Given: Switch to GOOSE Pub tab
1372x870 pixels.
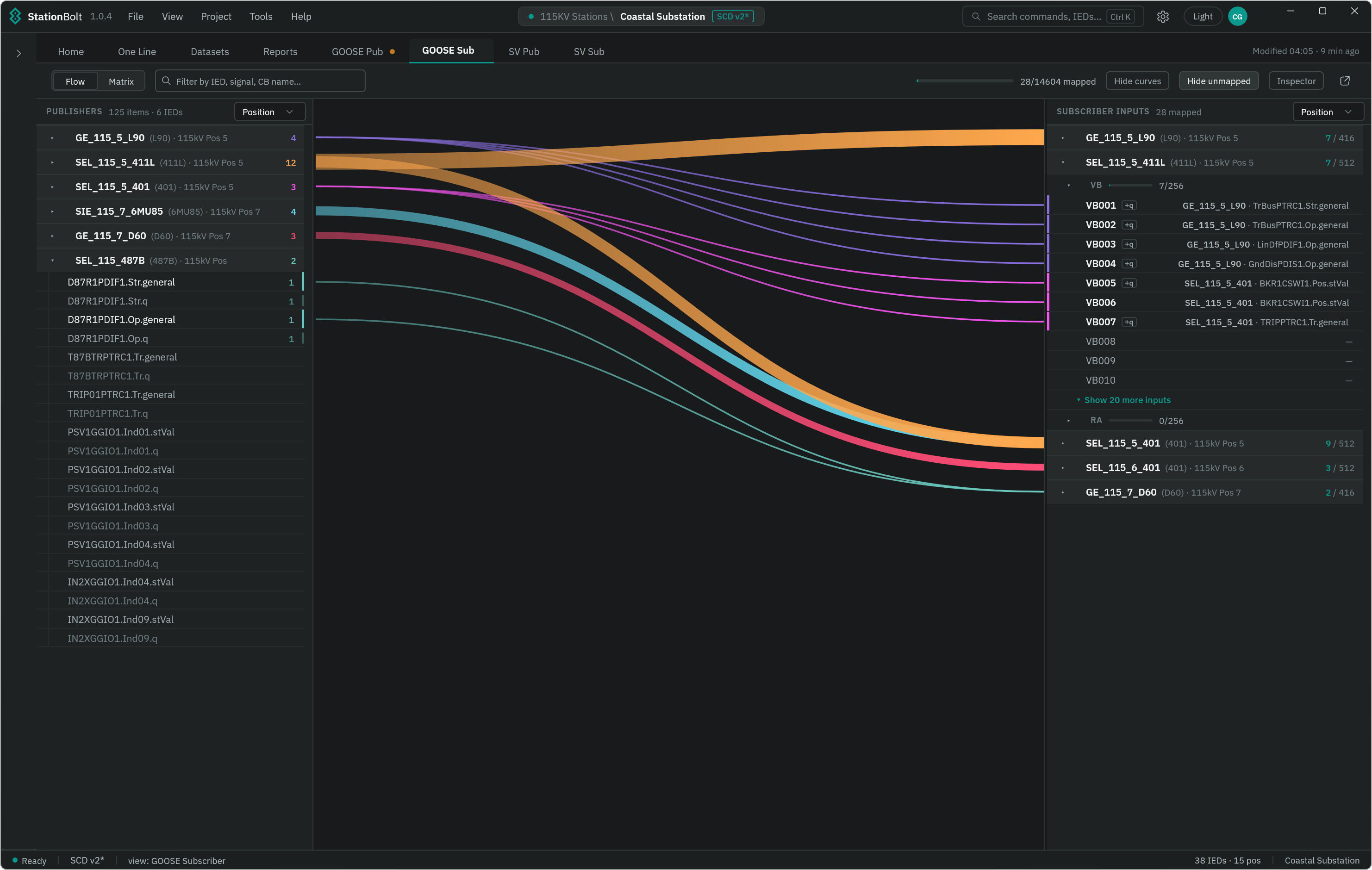Looking at the screenshot, I should [362, 51].
